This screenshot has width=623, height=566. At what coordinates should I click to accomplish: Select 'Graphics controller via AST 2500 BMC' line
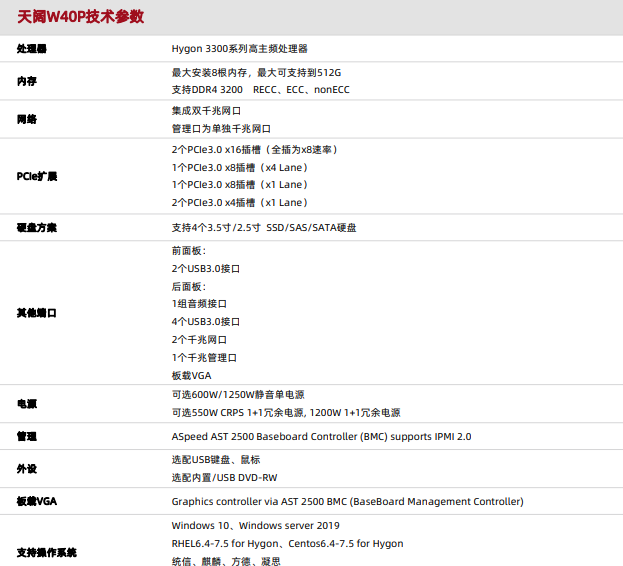tap(348, 502)
